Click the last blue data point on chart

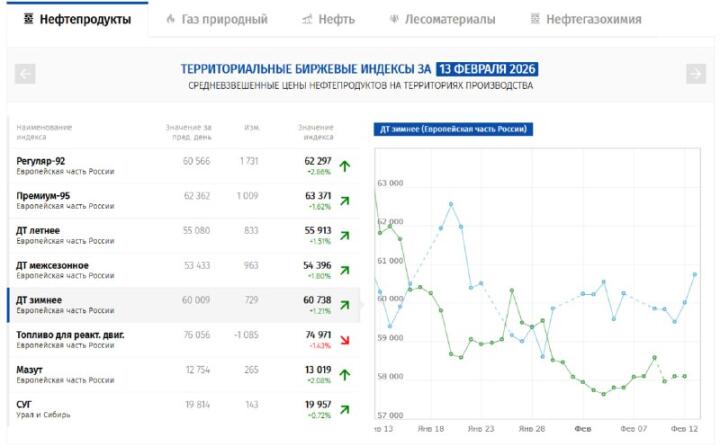pyautogui.click(x=695, y=274)
